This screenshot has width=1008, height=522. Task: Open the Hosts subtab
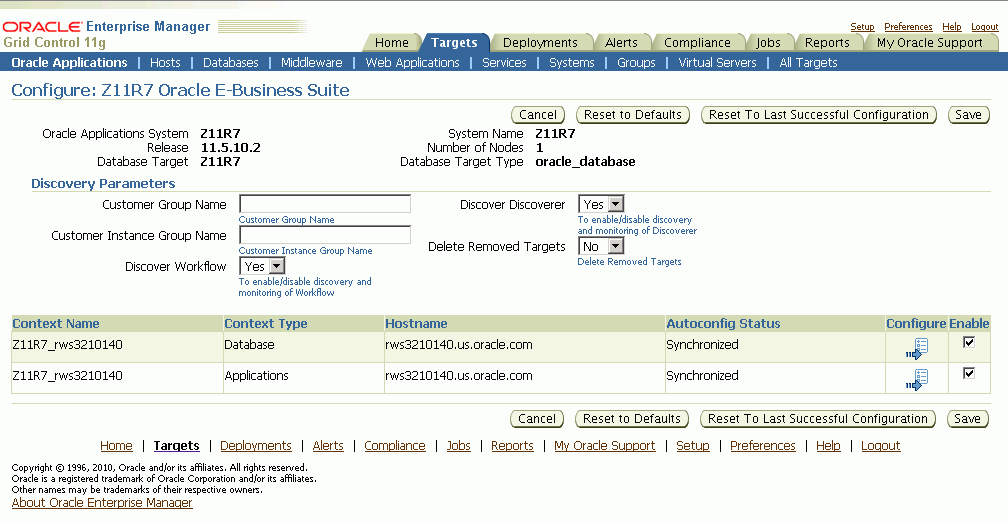165,62
